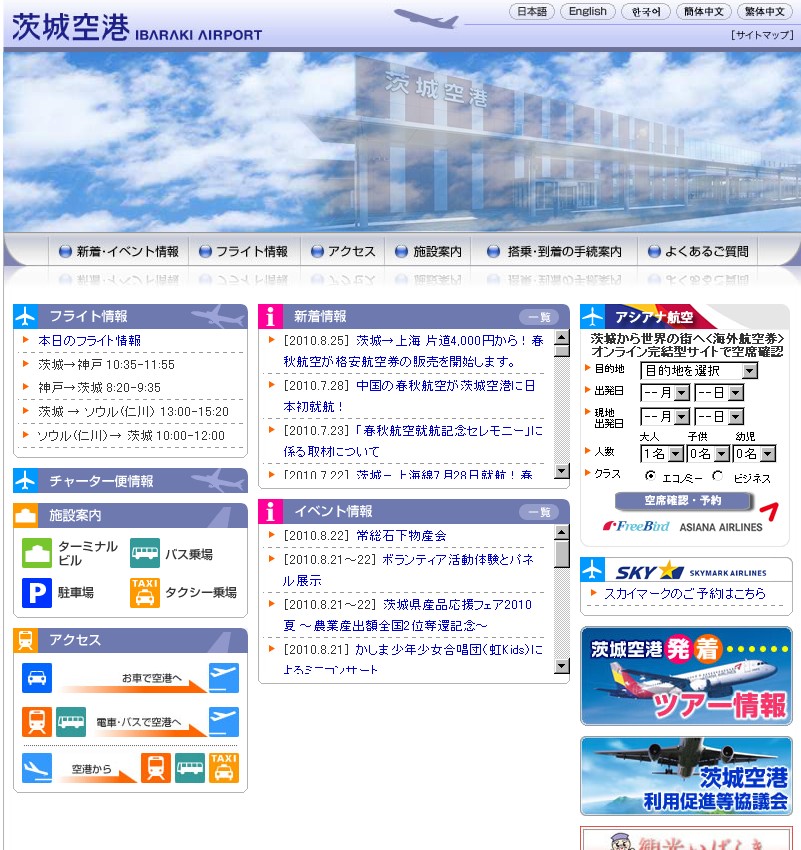The image size is (801, 850).
Task: Click the 一覧 button on 新着情報
Action: (x=539, y=317)
